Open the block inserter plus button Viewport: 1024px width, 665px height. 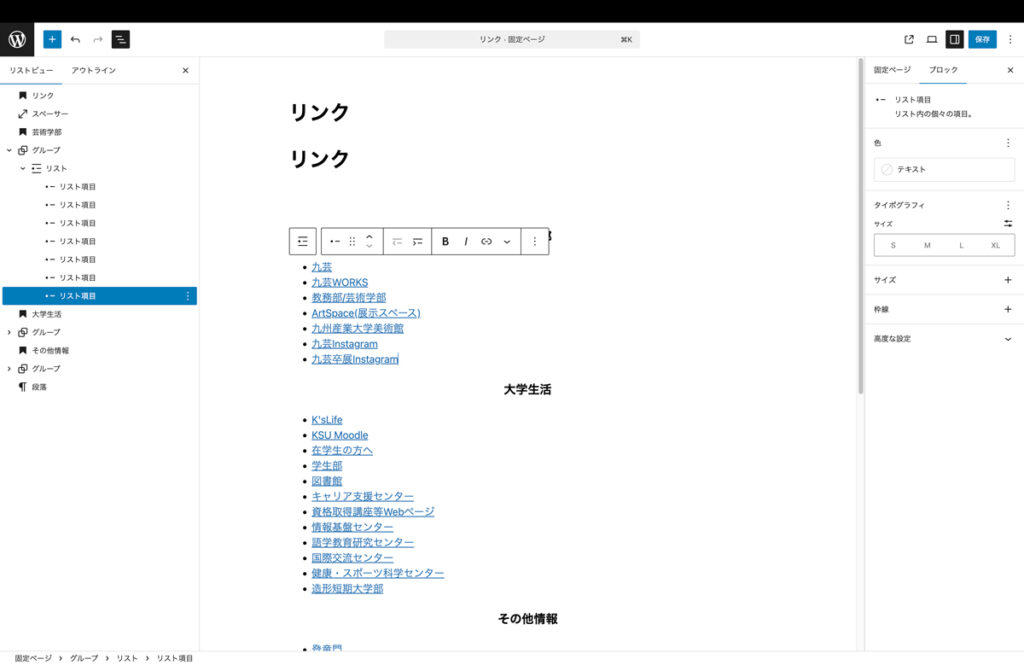[52, 39]
